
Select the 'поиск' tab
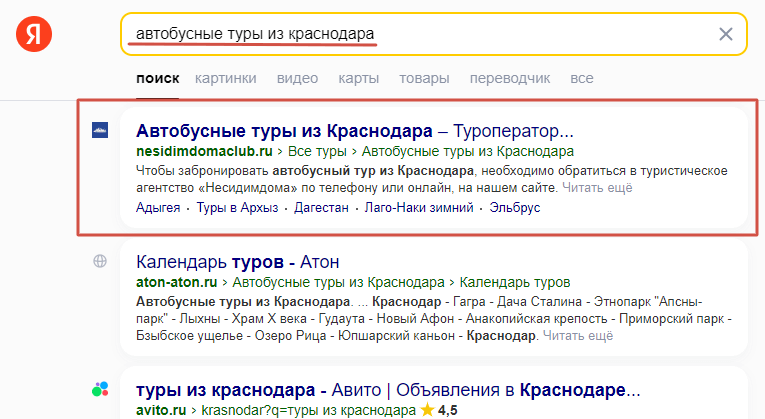pyautogui.click(x=158, y=79)
